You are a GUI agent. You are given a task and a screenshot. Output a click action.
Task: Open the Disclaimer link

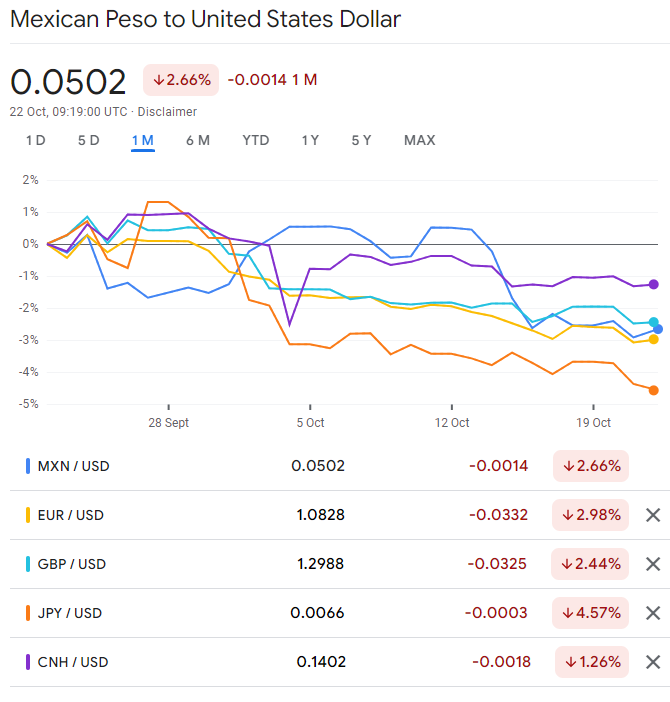tap(168, 112)
